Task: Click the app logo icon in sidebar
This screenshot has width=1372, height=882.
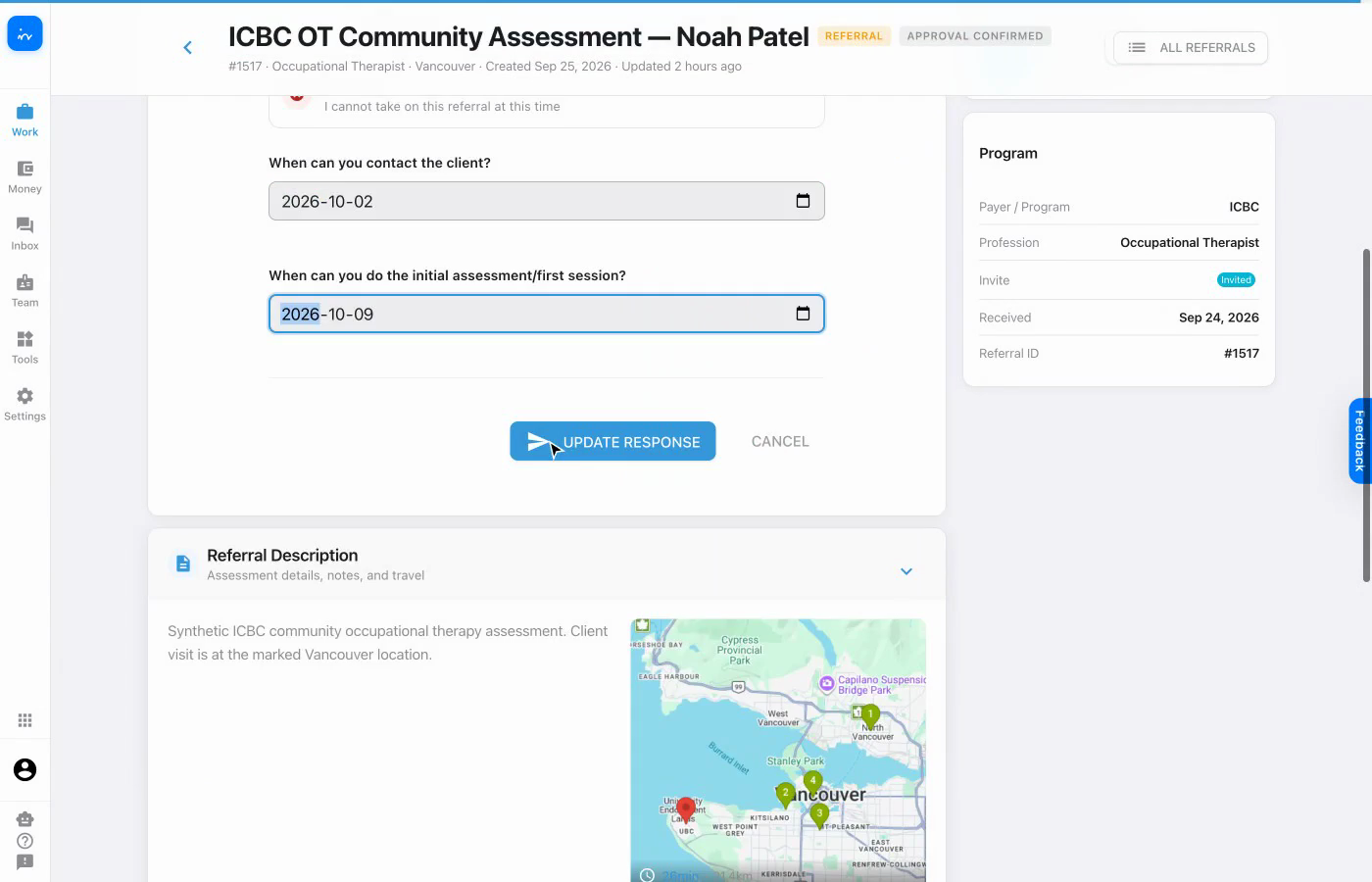Action: tap(24, 34)
